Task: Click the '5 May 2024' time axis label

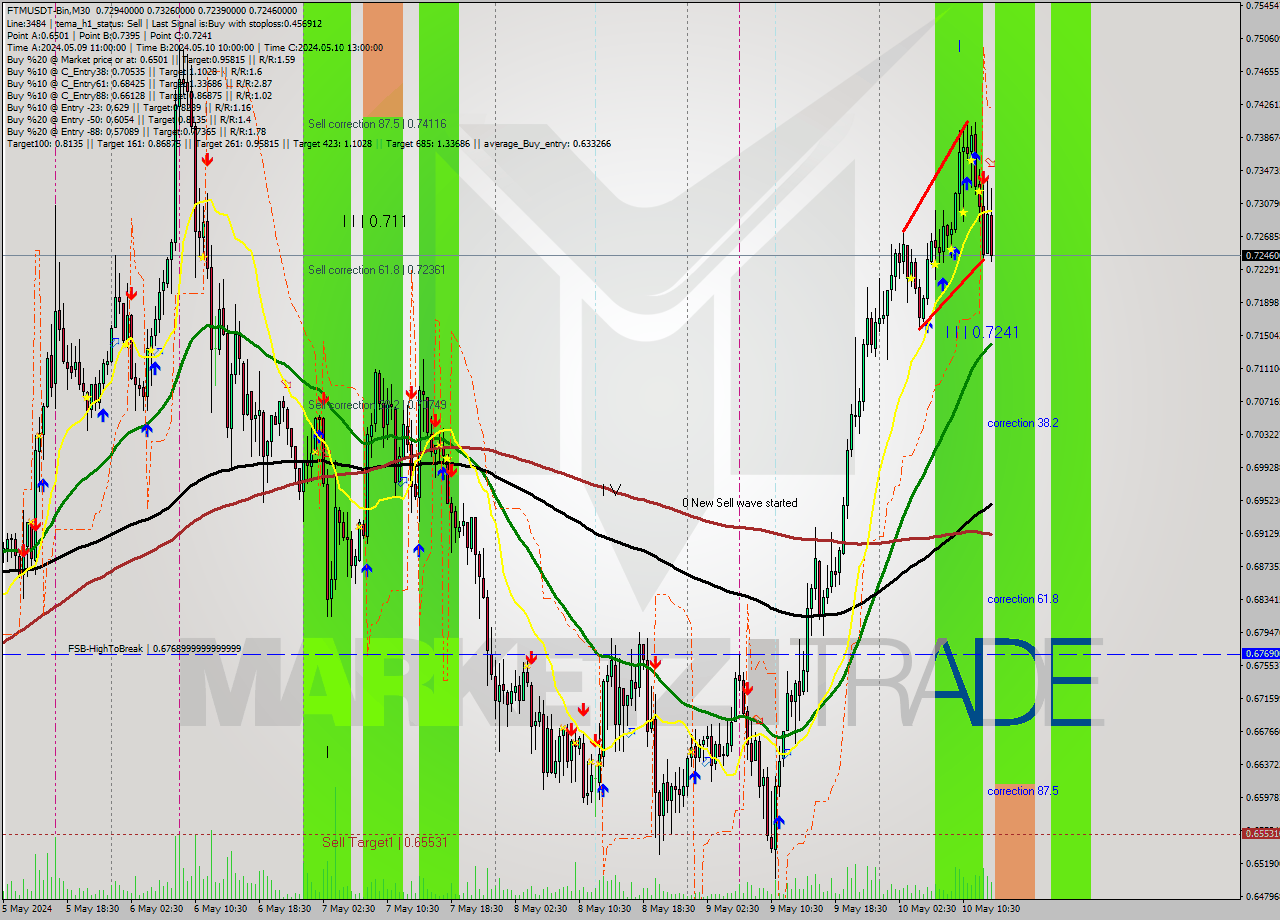Action: (27, 909)
